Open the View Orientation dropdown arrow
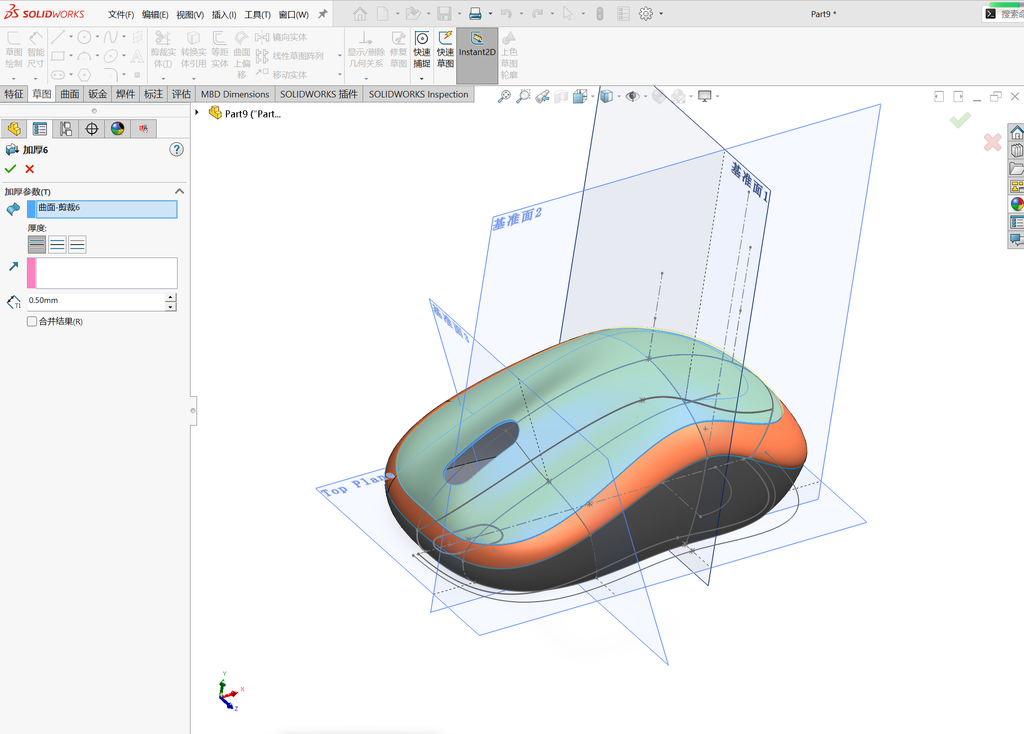Viewport: 1024px width, 734px height. click(592, 97)
